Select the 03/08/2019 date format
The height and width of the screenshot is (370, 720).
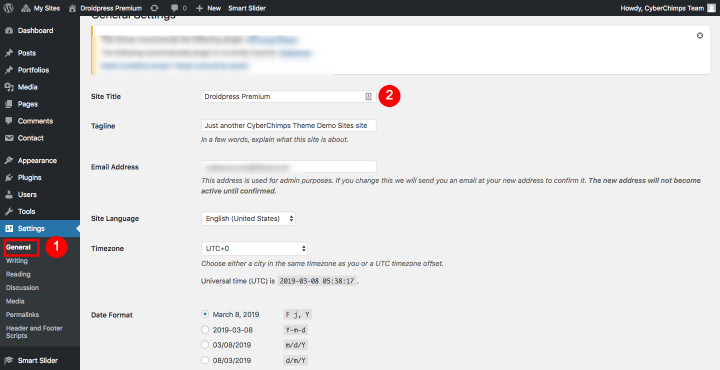click(205, 345)
